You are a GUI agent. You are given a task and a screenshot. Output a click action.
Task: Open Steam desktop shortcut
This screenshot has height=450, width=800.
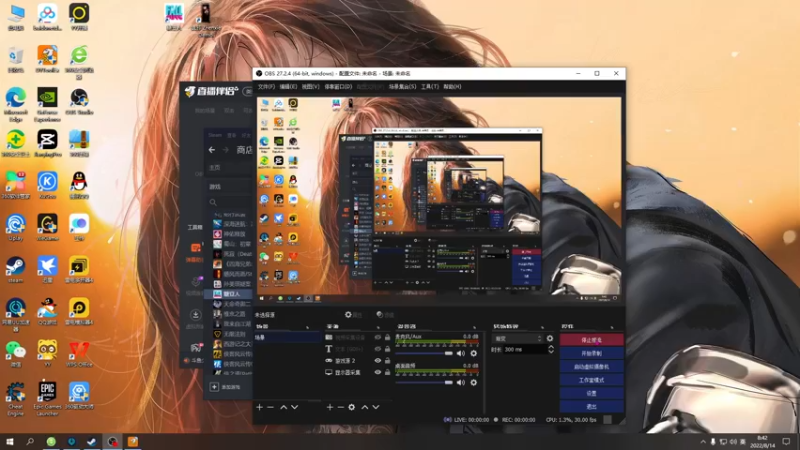15,270
